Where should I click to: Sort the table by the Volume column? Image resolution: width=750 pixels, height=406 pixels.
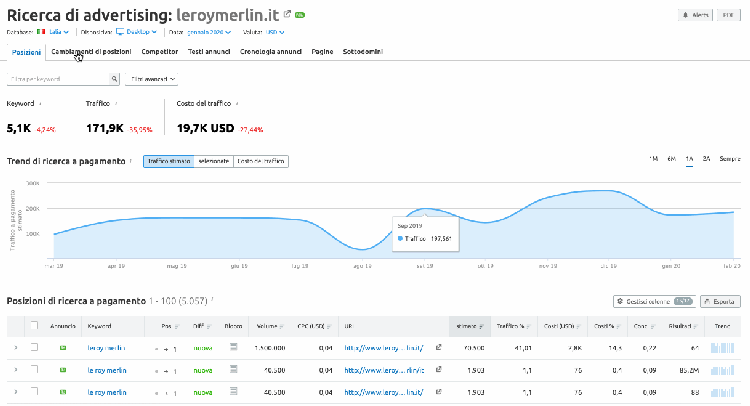click(x=270, y=326)
